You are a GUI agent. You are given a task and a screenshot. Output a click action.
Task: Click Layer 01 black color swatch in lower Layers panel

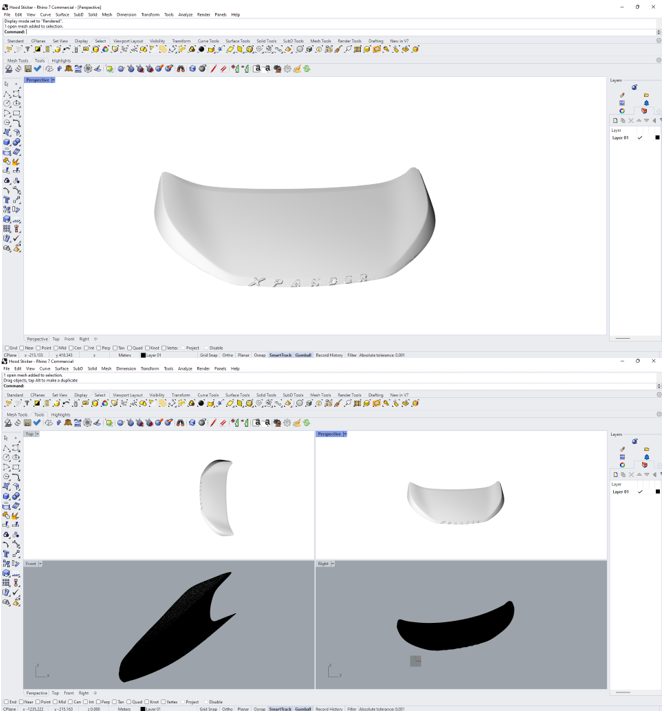[657, 491]
